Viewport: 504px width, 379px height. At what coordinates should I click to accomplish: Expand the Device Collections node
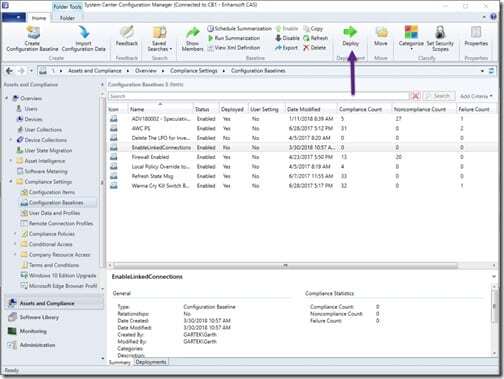(x=11, y=140)
